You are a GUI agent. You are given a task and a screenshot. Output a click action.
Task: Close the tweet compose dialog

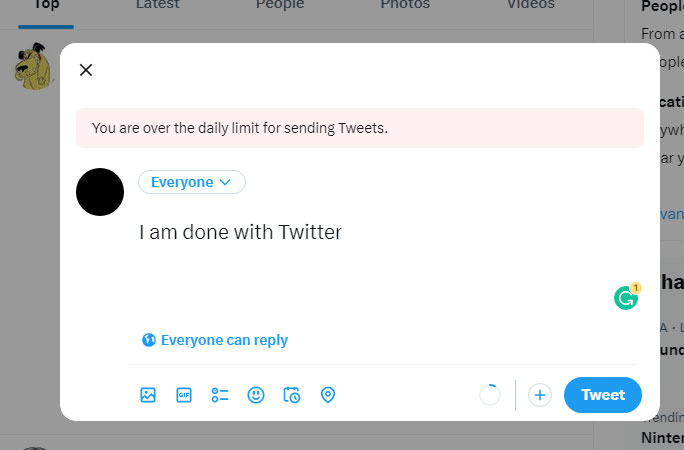pyautogui.click(x=86, y=70)
